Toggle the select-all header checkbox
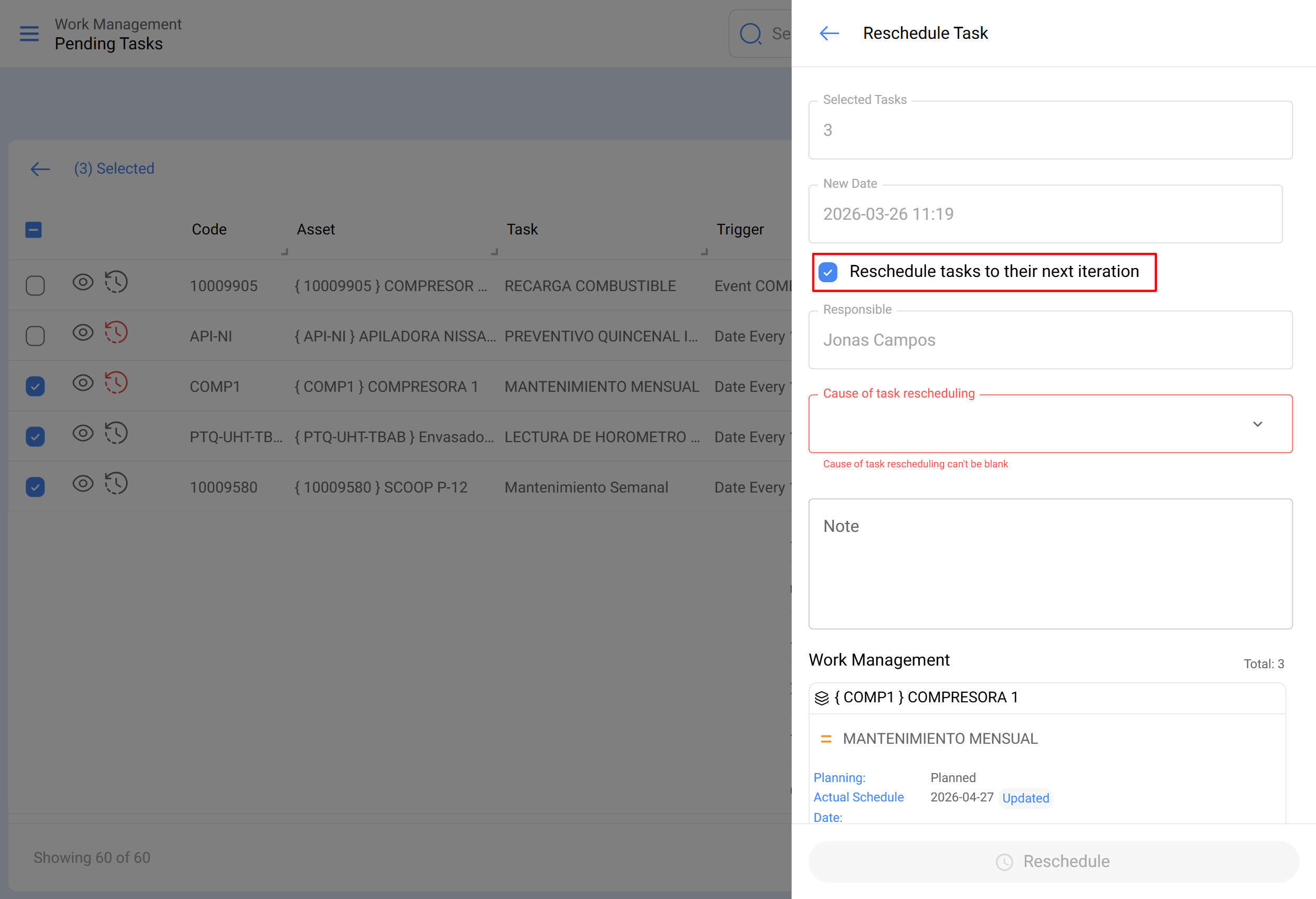Screen dimensions: 1316x899 coord(34,230)
